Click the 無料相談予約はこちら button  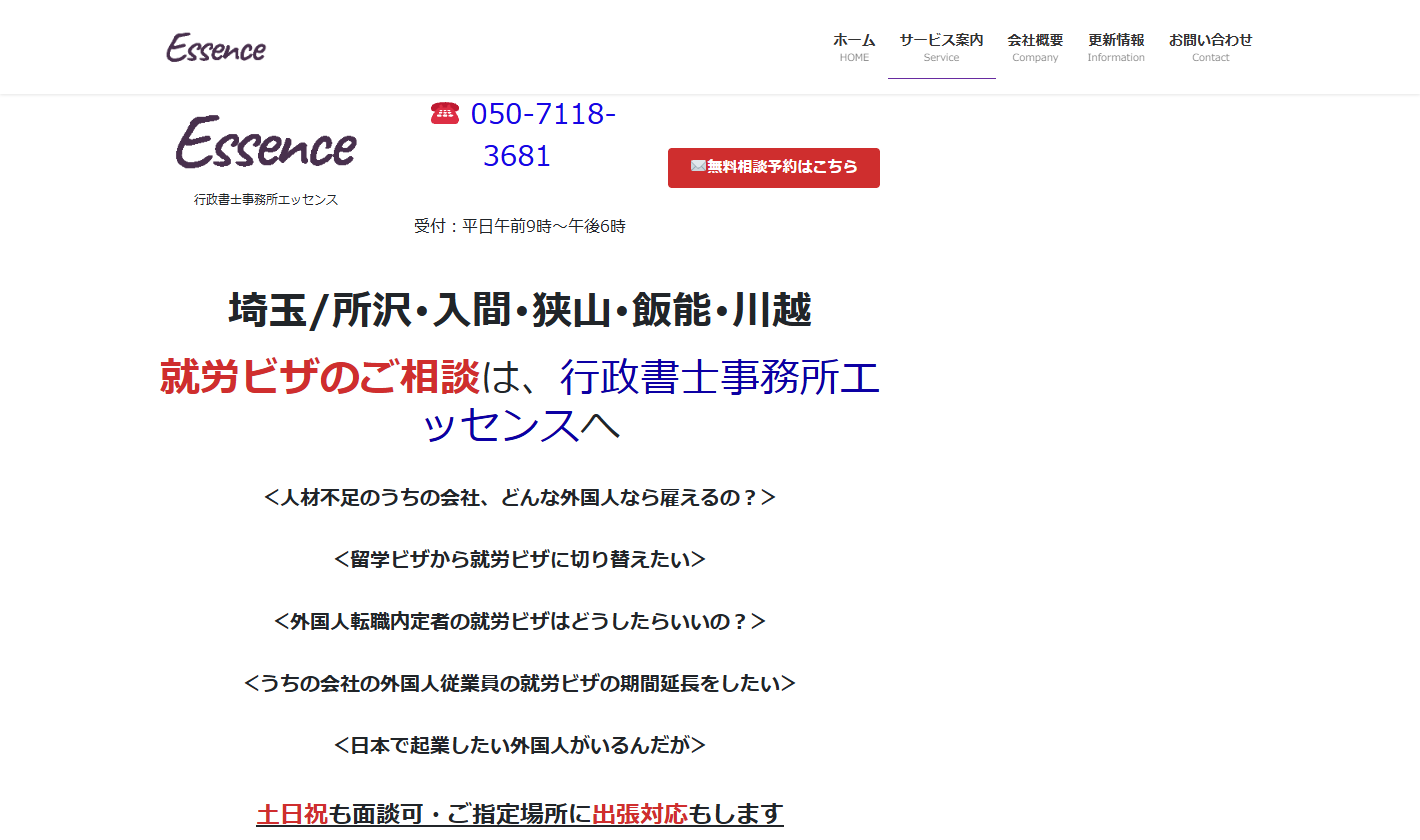[773, 167]
